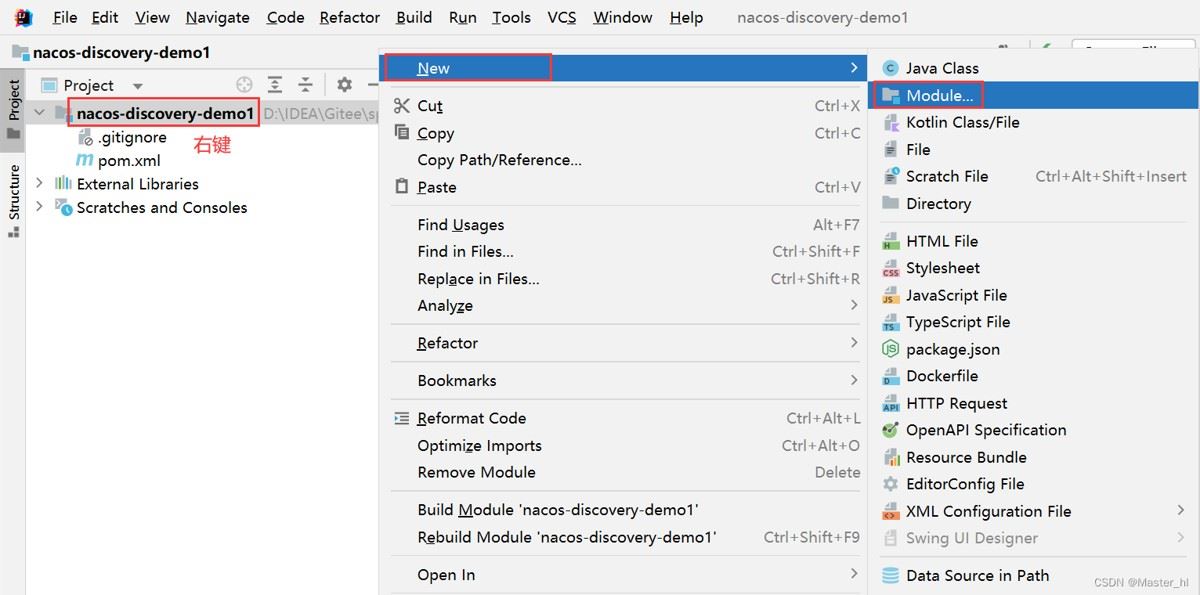The image size is (1200, 595).
Task: Expand XML Configuration File submenu arrow
Action: pos(1182,510)
